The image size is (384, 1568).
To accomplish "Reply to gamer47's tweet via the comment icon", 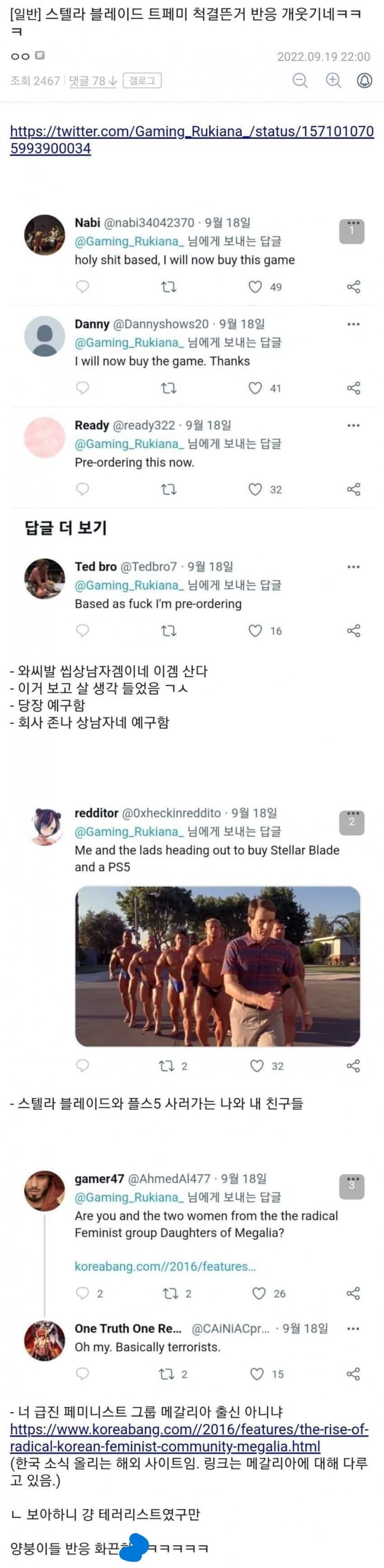I will point(82,1293).
